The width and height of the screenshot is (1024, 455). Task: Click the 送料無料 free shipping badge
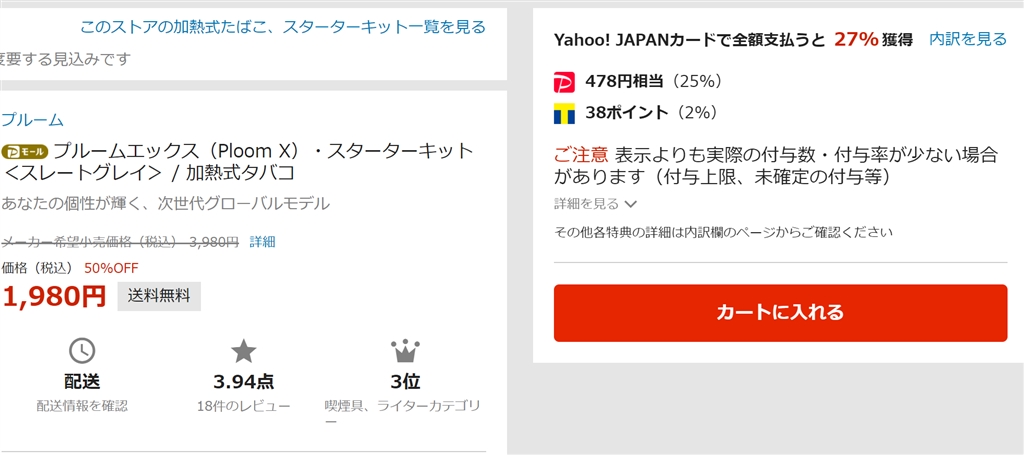click(x=159, y=296)
